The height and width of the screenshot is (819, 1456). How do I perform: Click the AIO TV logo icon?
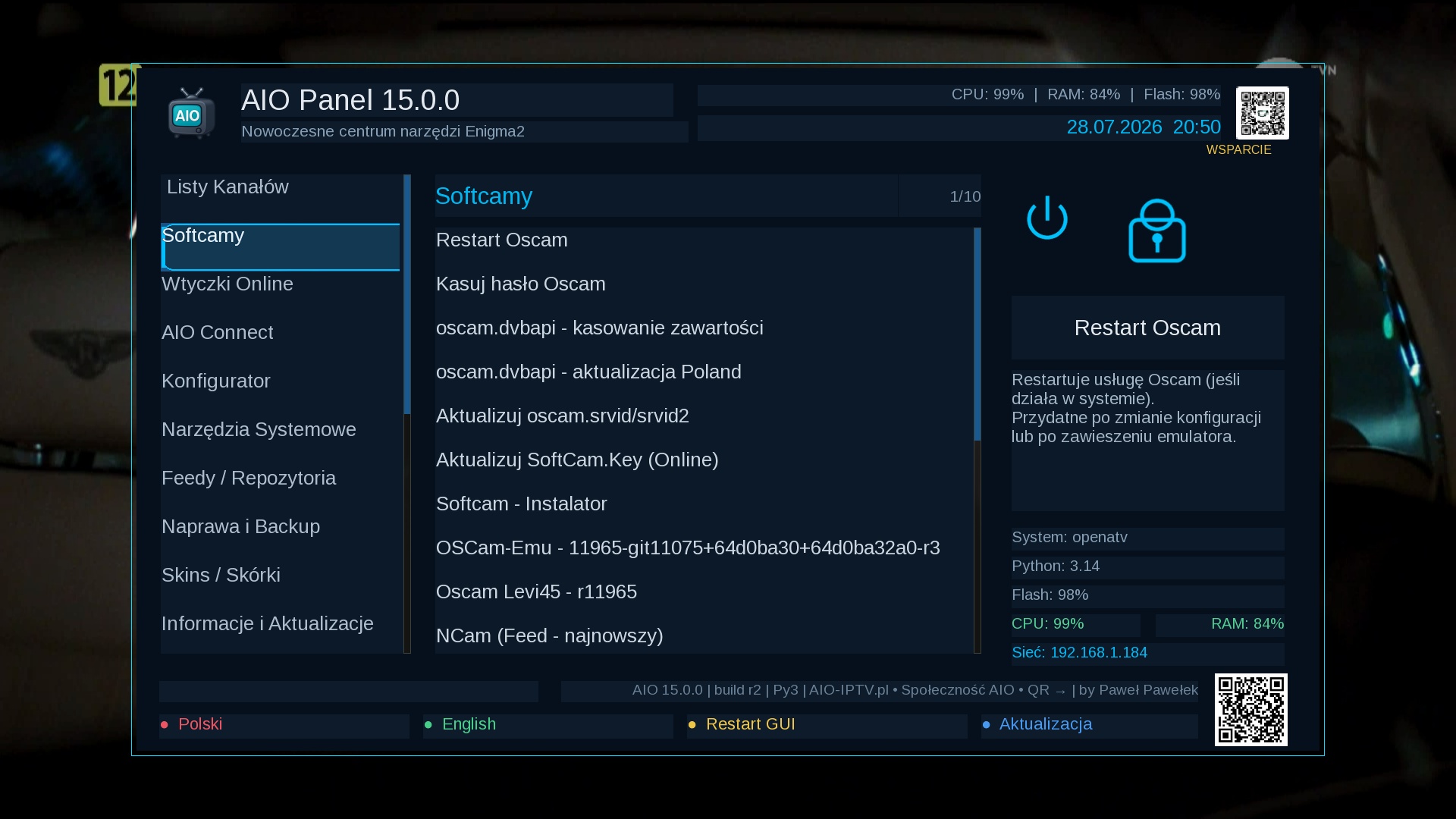tap(191, 113)
